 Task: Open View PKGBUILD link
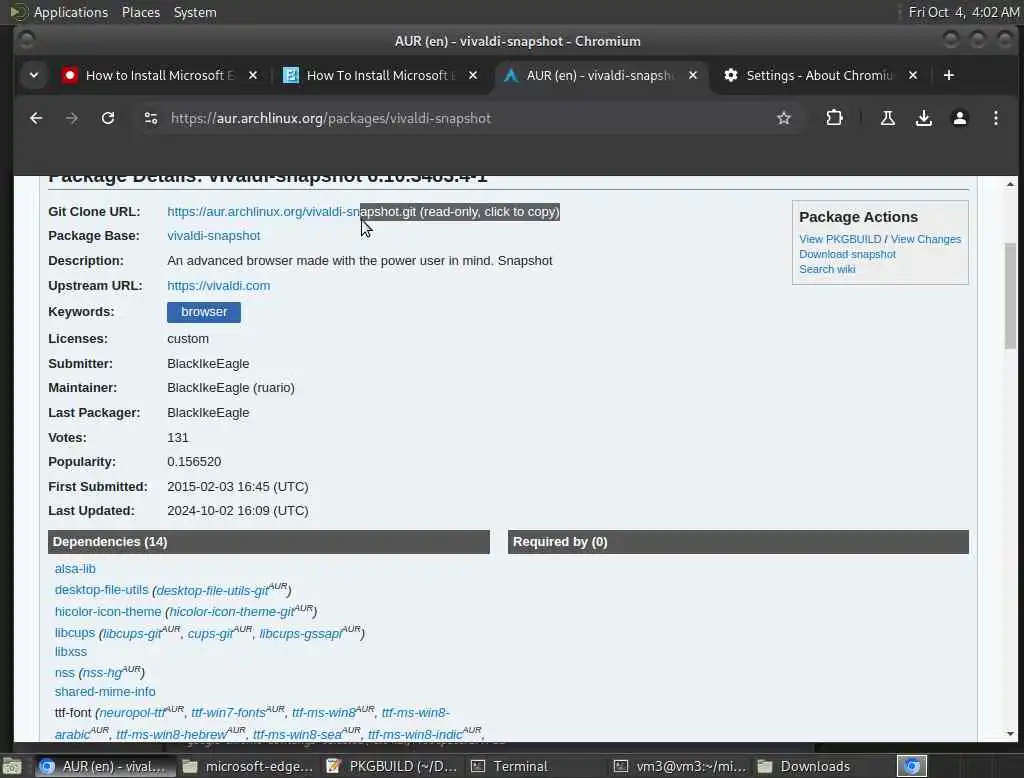tap(840, 239)
